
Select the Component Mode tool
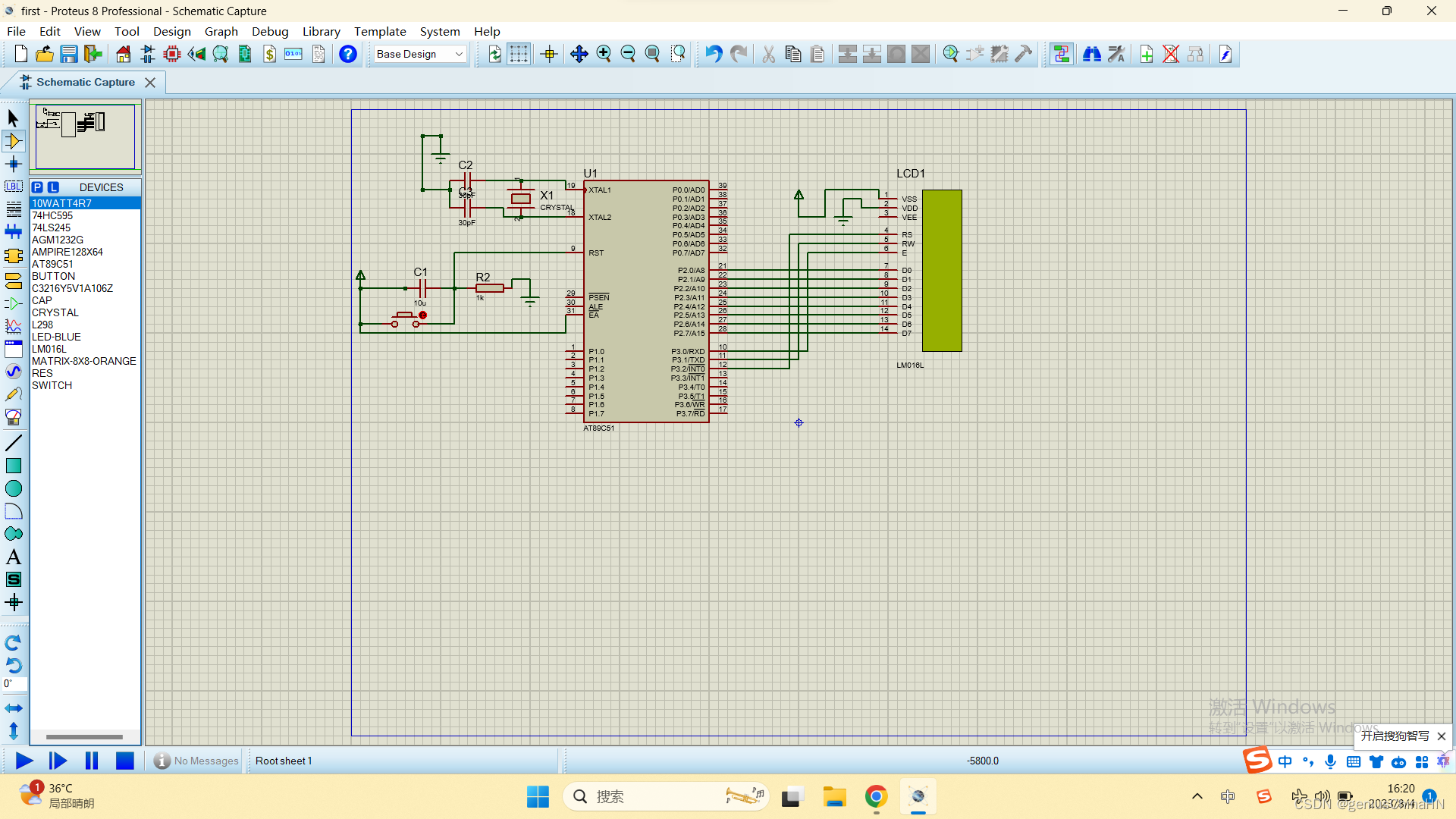[x=13, y=141]
